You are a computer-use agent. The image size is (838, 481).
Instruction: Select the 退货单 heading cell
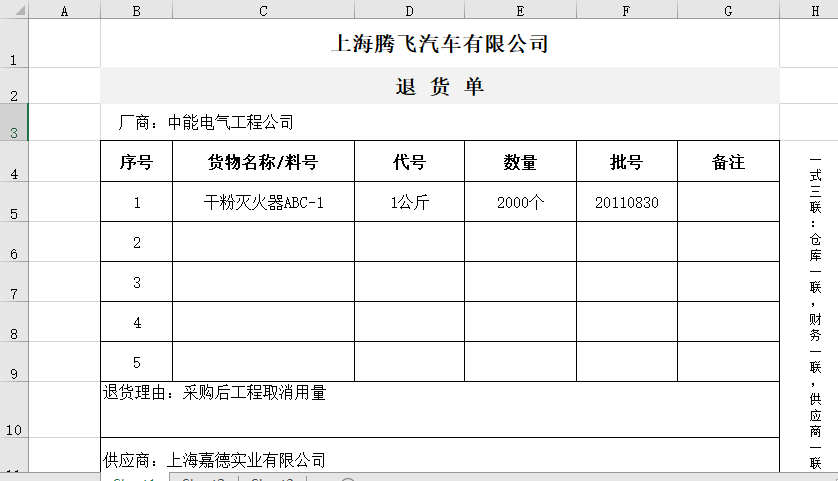[439, 87]
